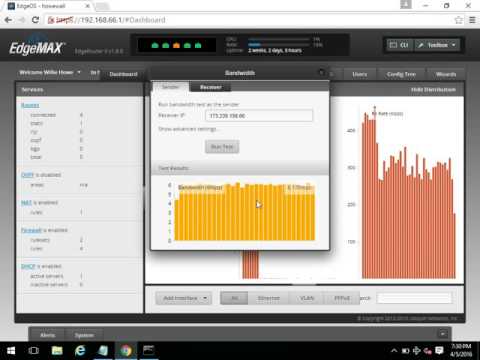The width and height of the screenshot is (480, 360).
Task: Show hidden system tray icons
Action: [394, 351]
